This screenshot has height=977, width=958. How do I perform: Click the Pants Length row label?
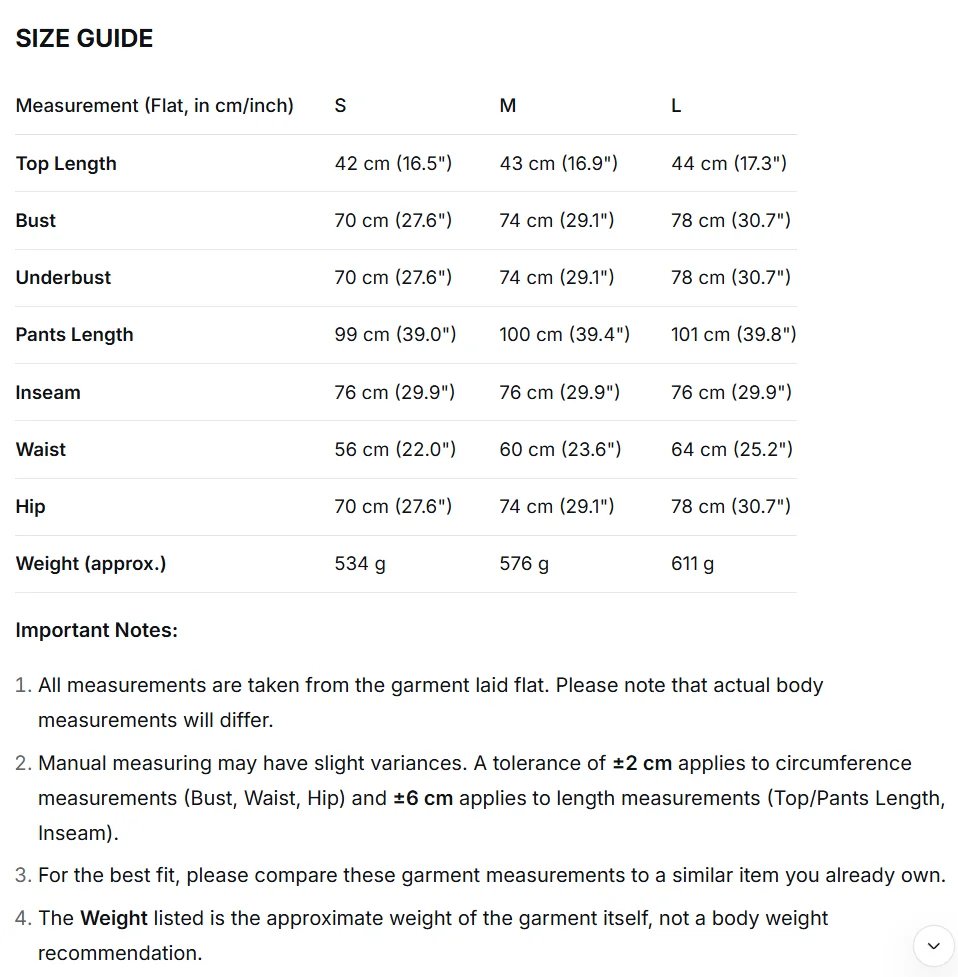(74, 335)
